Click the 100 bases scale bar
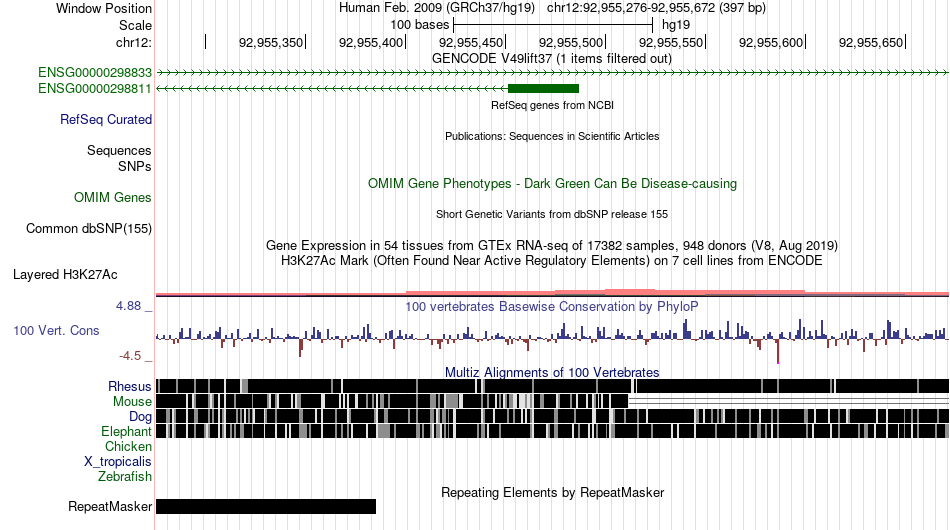The width and height of the screenshot is (950, 530). [553, 25]
